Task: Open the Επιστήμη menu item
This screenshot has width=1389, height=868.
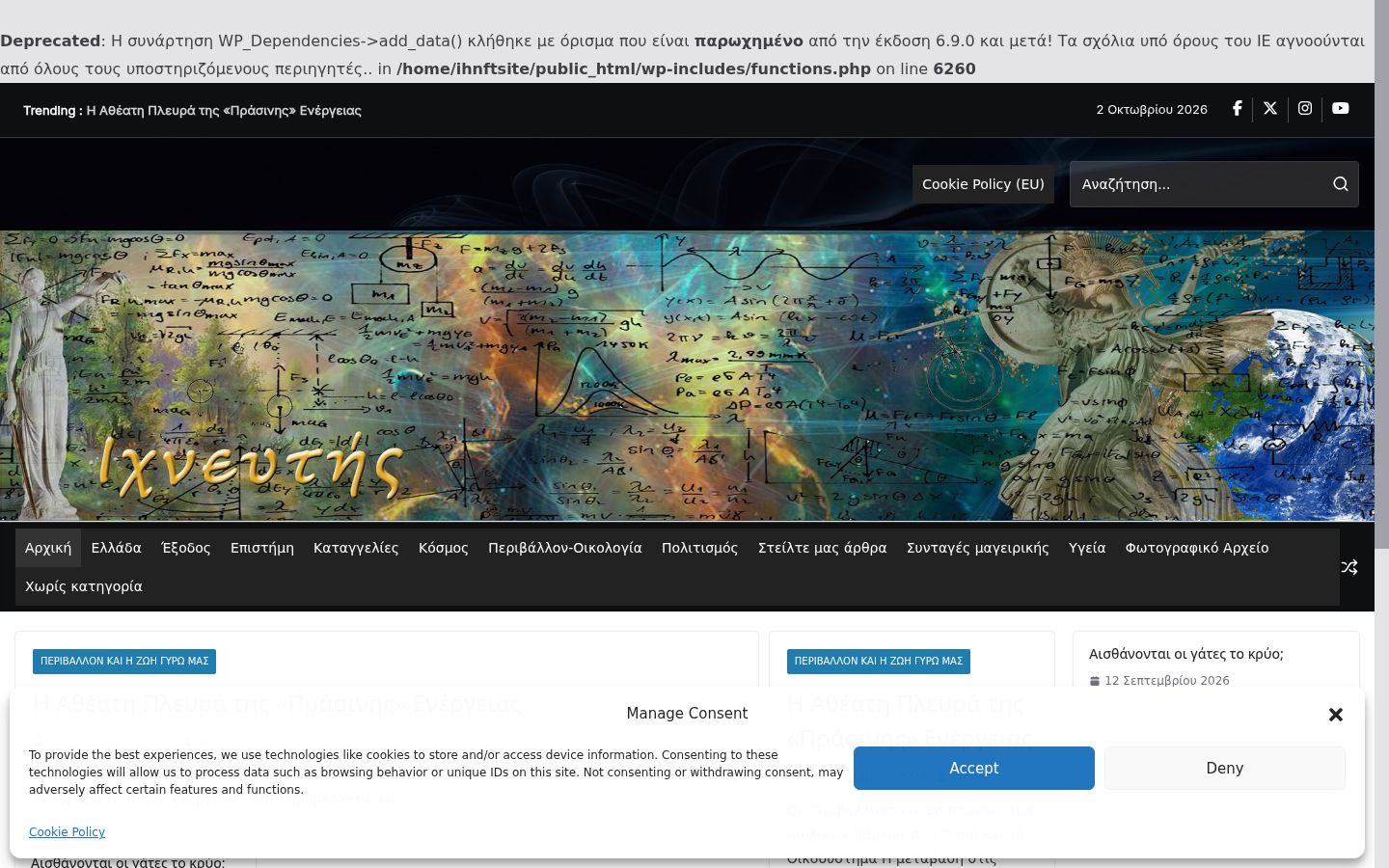Action: coord(262,548)
